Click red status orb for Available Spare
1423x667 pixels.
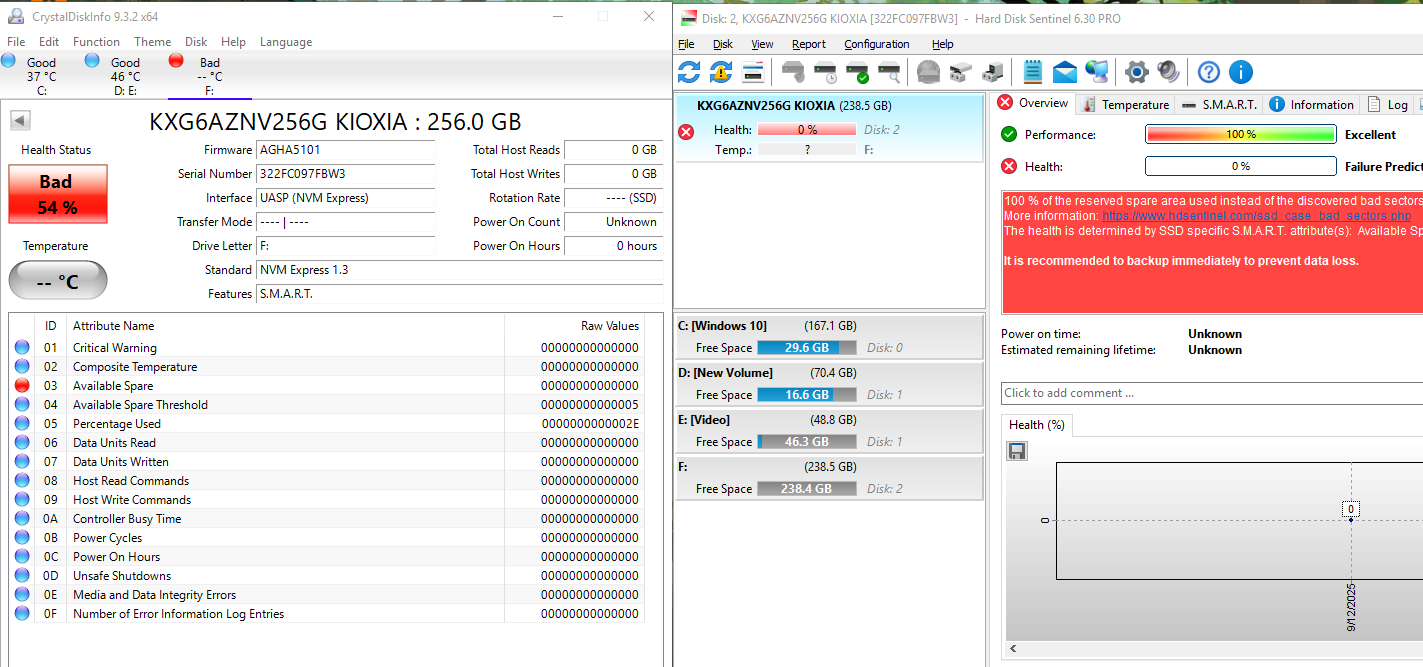pyautogui.click(x=22, y=386)
